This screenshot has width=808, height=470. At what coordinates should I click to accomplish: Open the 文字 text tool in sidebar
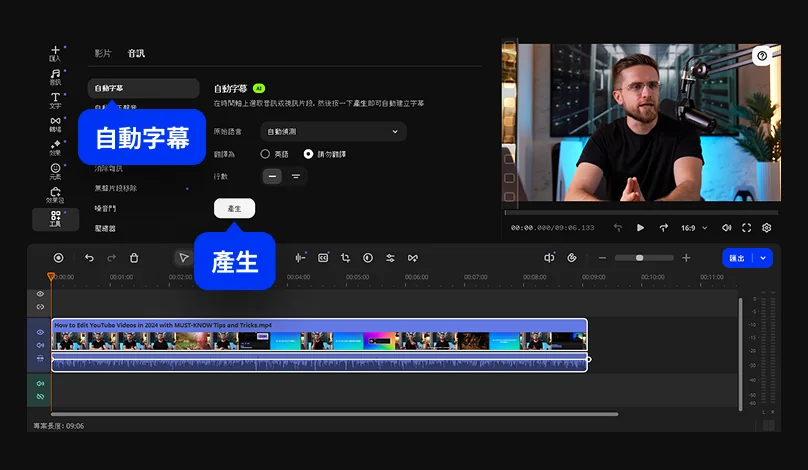55,100
